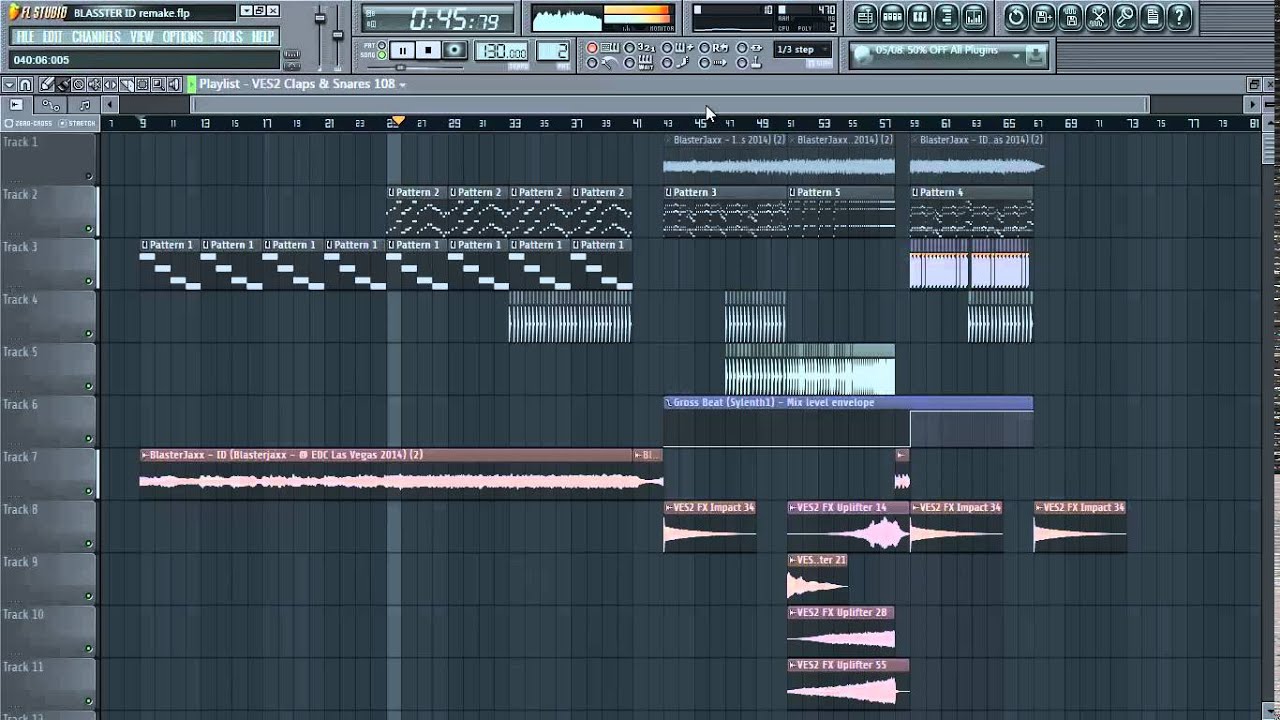This screenshot has width=1280, height=720.
Task: Open Pattern 3 clip menu
Action: click(669, 192)
